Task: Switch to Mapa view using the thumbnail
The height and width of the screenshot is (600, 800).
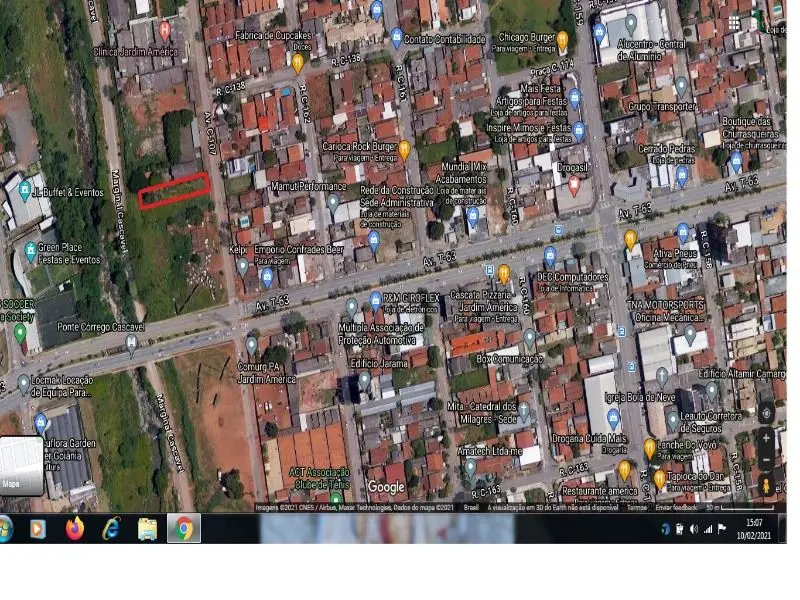Action: point(22,467)
